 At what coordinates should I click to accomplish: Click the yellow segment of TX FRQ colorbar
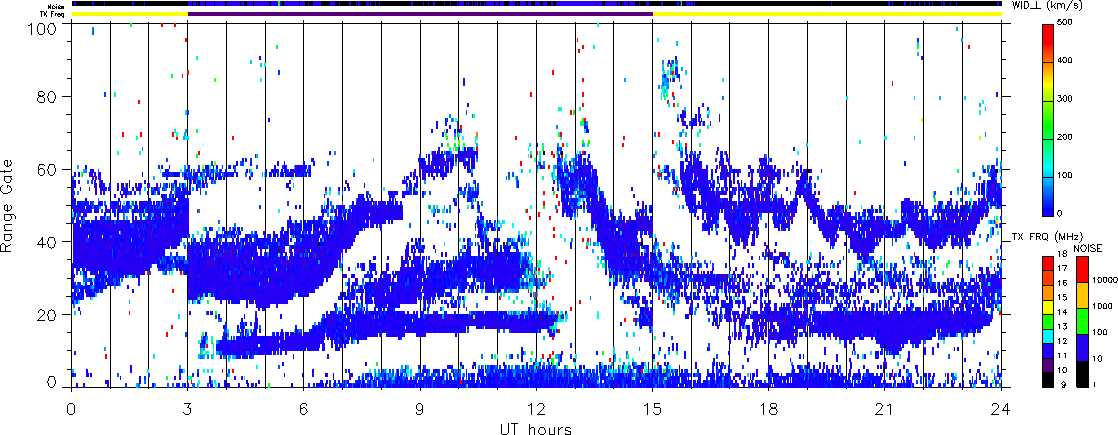coord(1049,307)
